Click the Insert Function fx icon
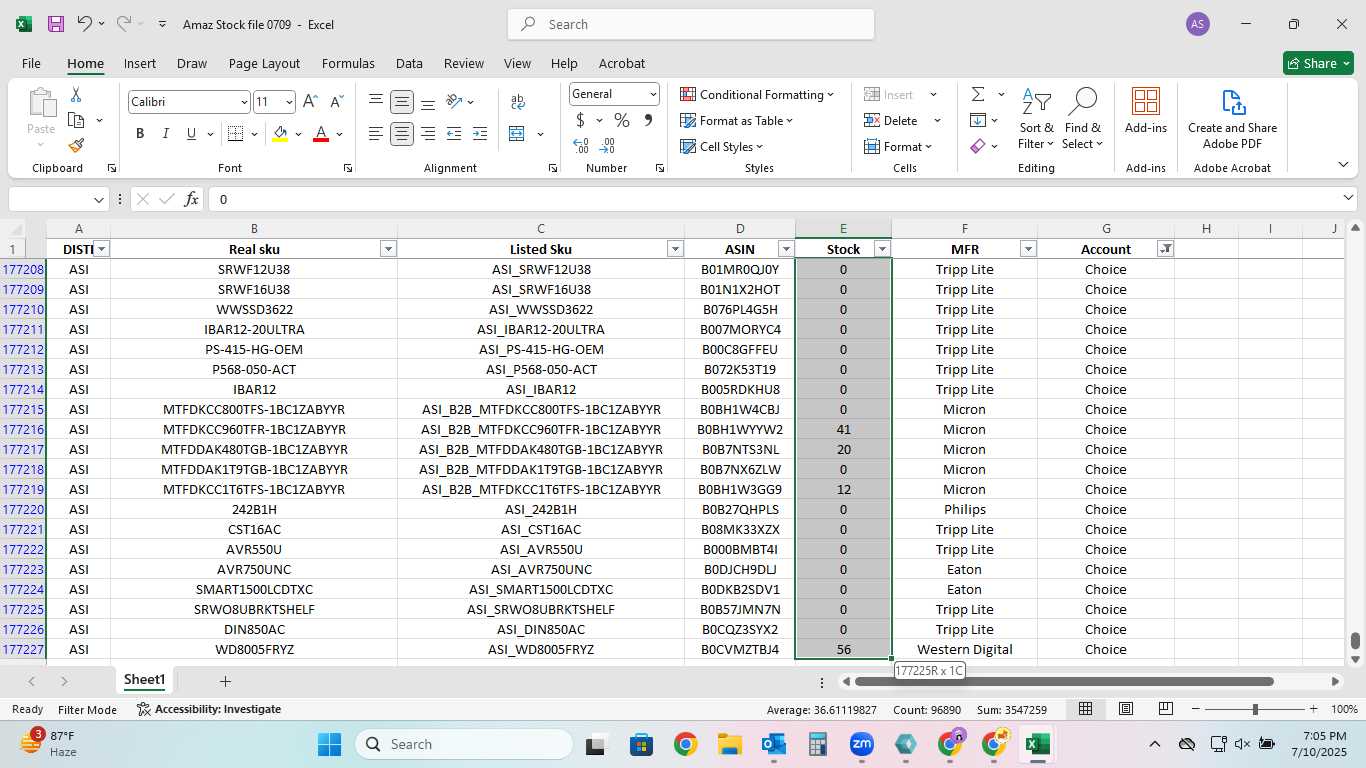The height and width of the screenshot is (768, 1366). click(192, 199)
